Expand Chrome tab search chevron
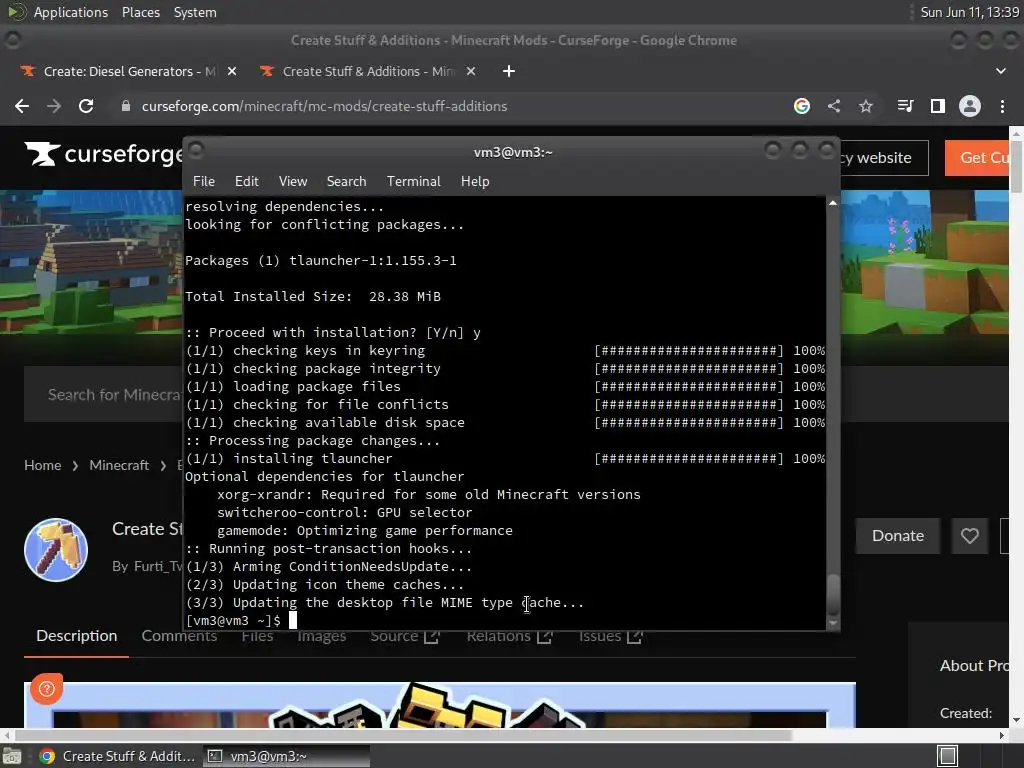 point(1000,71)
